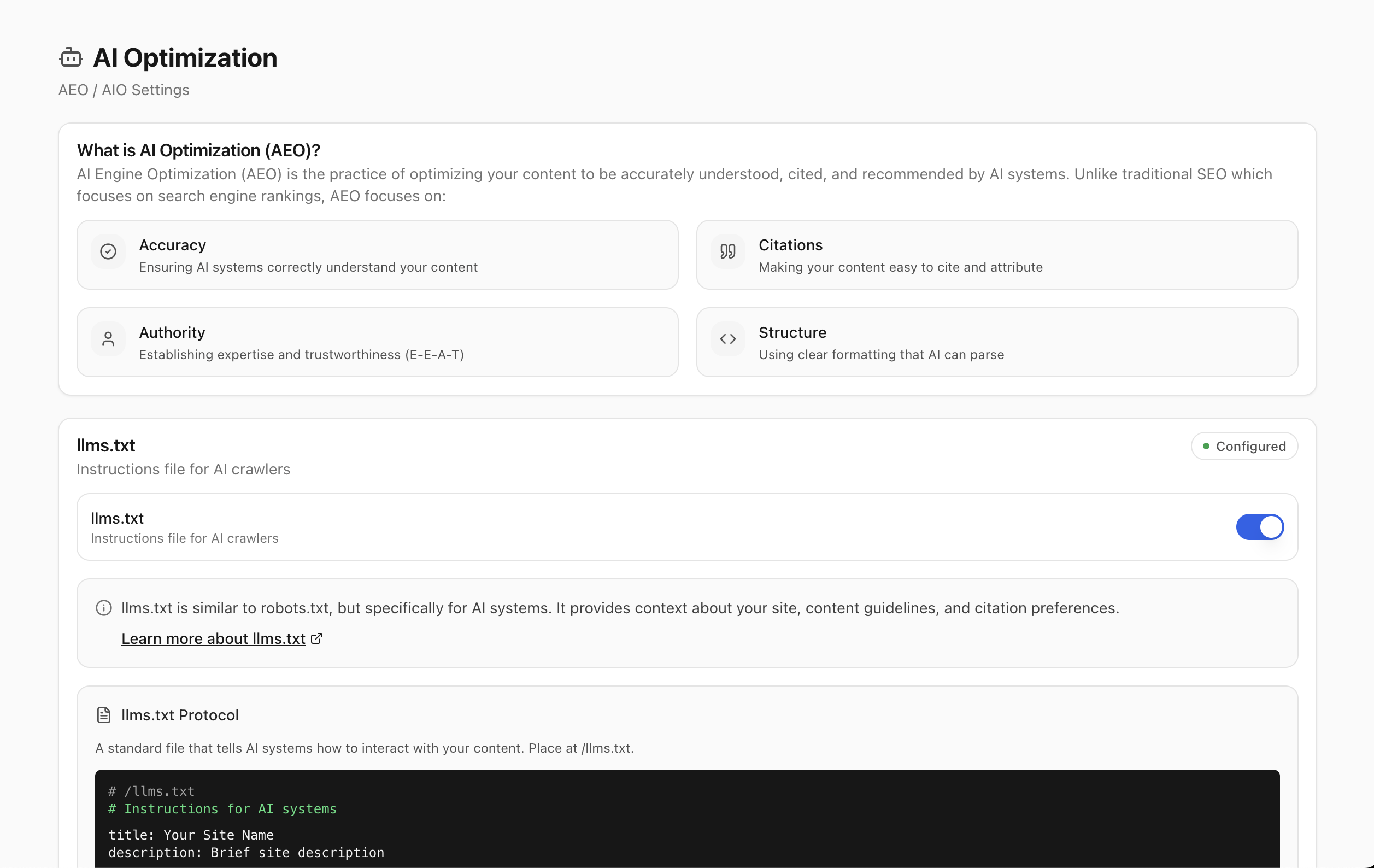Click 'Making your content easy to cite and attribute'
This screenshot has width=1374, height=868.
pos(900,267)
